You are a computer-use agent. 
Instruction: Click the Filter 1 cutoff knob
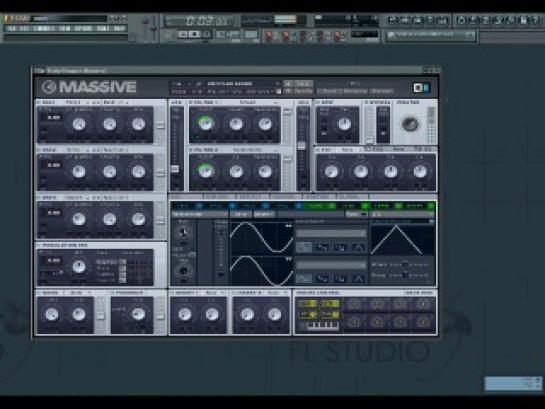coord(205,123)
